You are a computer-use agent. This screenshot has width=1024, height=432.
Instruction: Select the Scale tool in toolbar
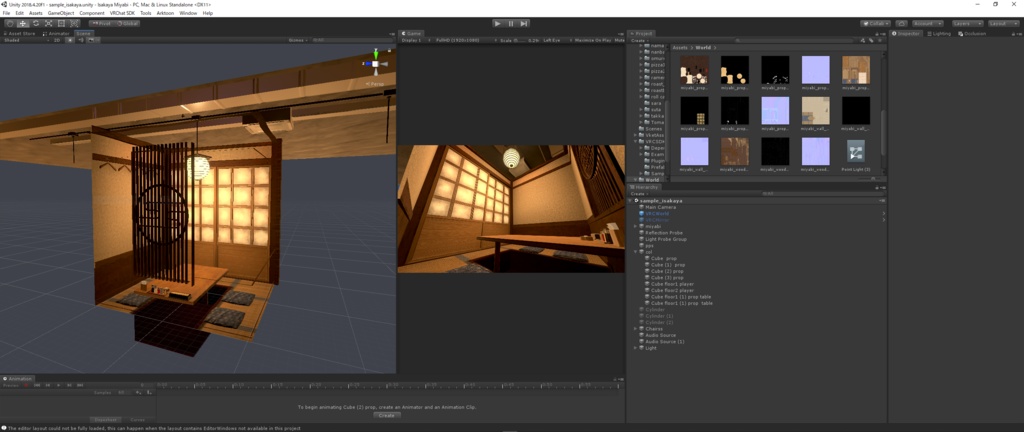pos(48,23)
